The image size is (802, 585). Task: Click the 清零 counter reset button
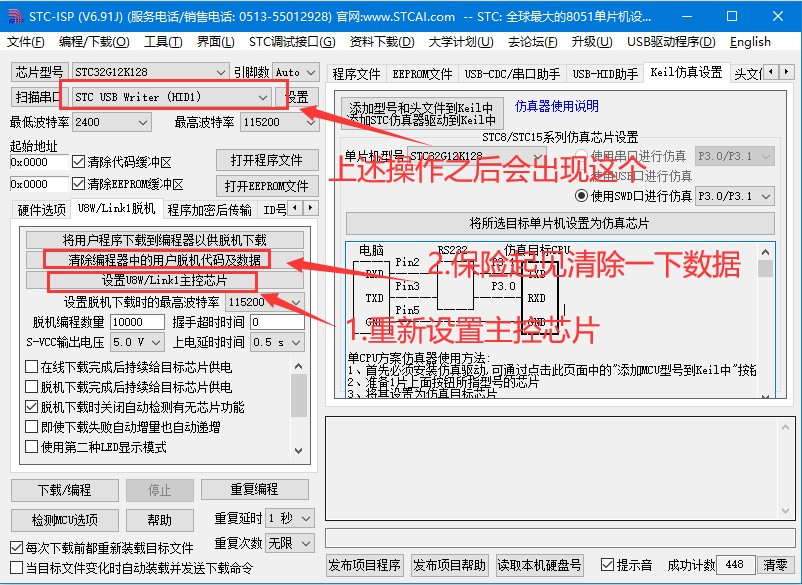pyautogui.click(x=775, y=565)
